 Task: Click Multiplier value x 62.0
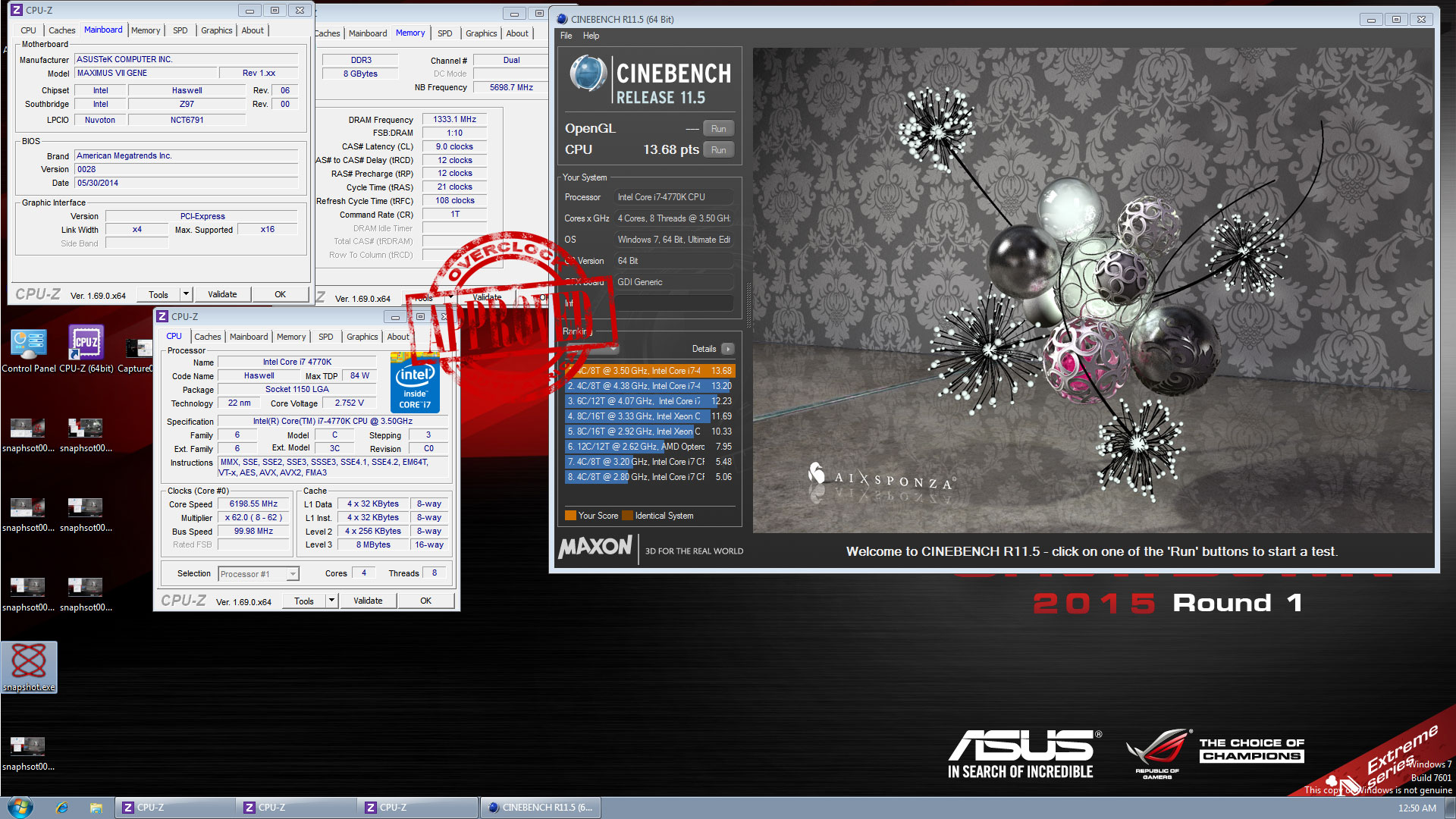[x=253, y=518]
